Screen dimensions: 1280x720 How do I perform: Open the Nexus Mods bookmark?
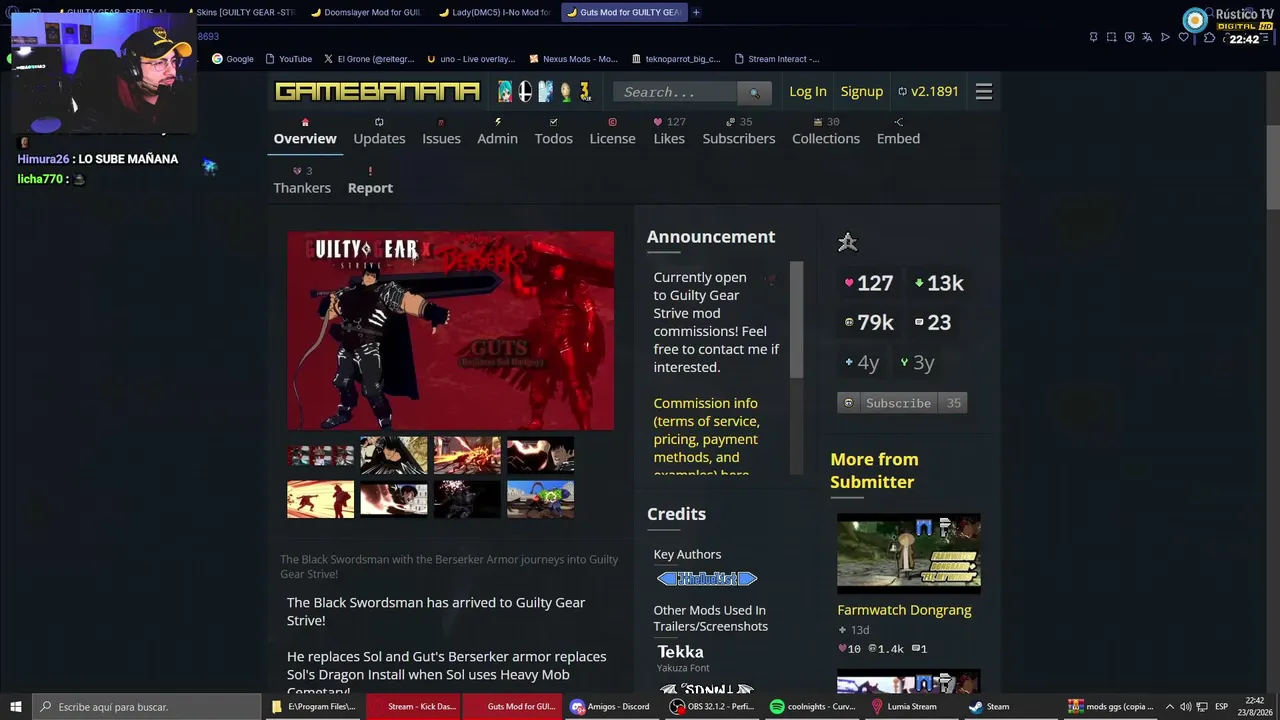573,59
